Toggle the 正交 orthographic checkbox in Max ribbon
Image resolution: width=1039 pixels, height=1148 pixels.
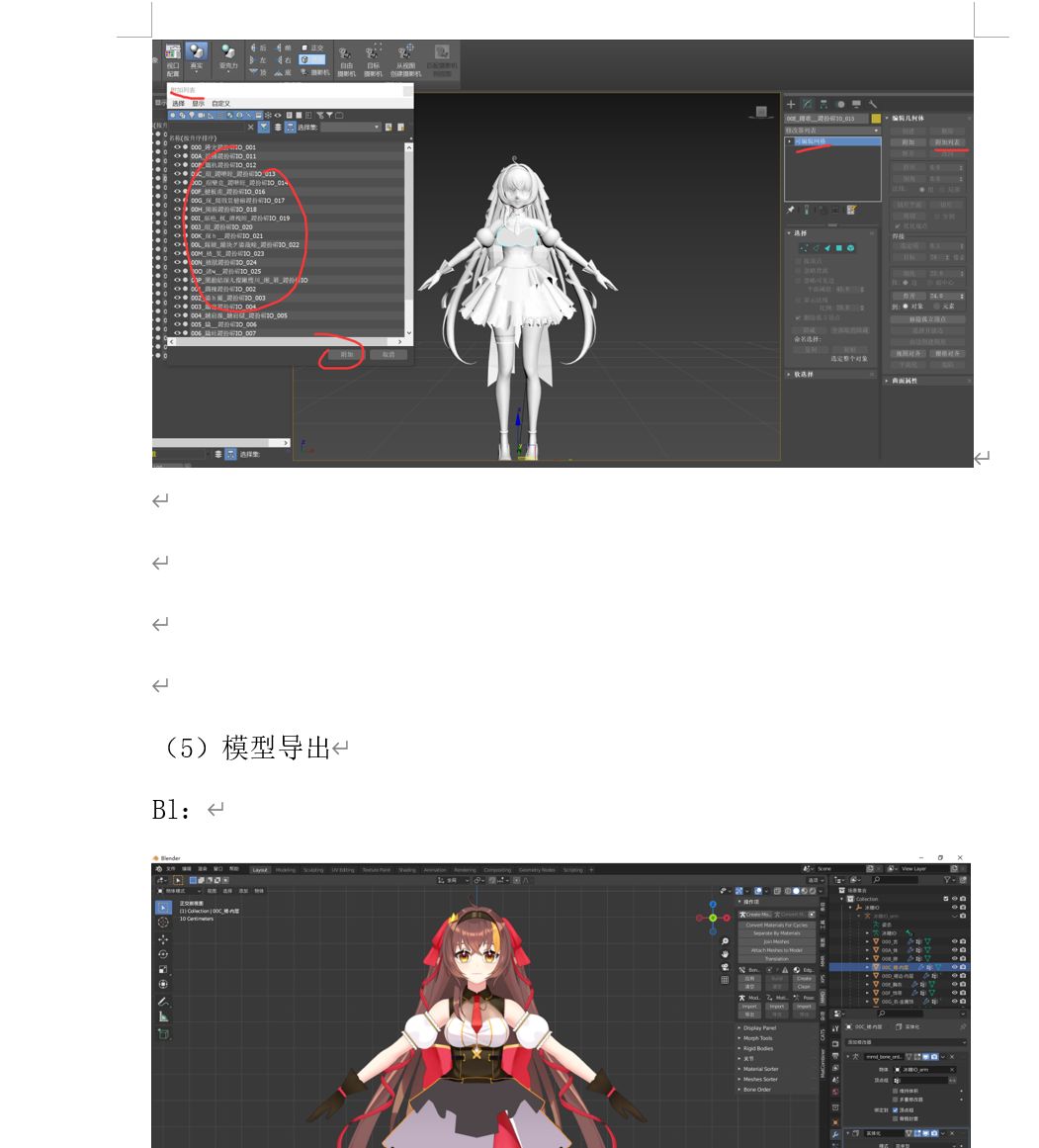[305, 46]
